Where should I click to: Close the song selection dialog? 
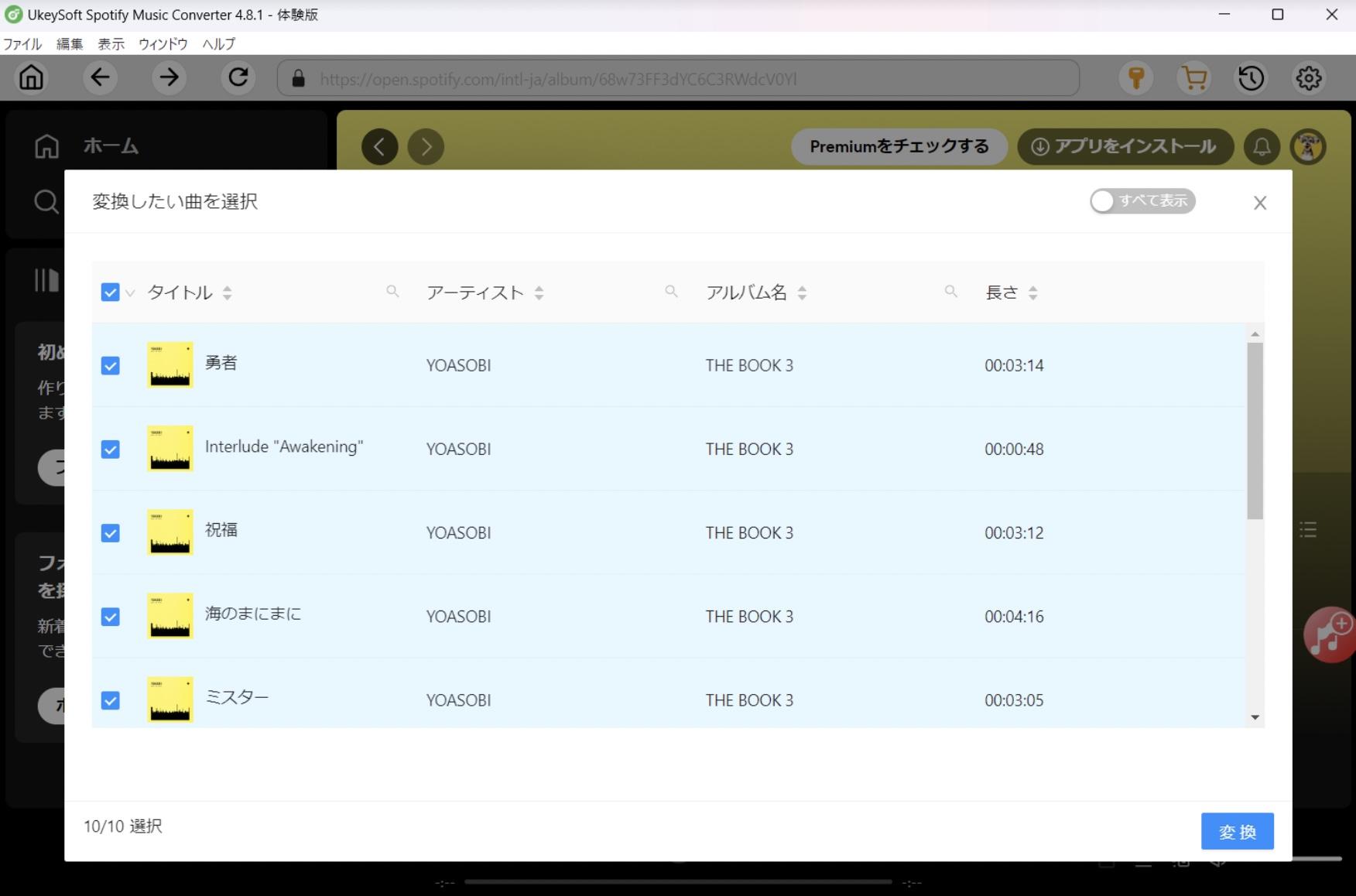(1260, 203)
